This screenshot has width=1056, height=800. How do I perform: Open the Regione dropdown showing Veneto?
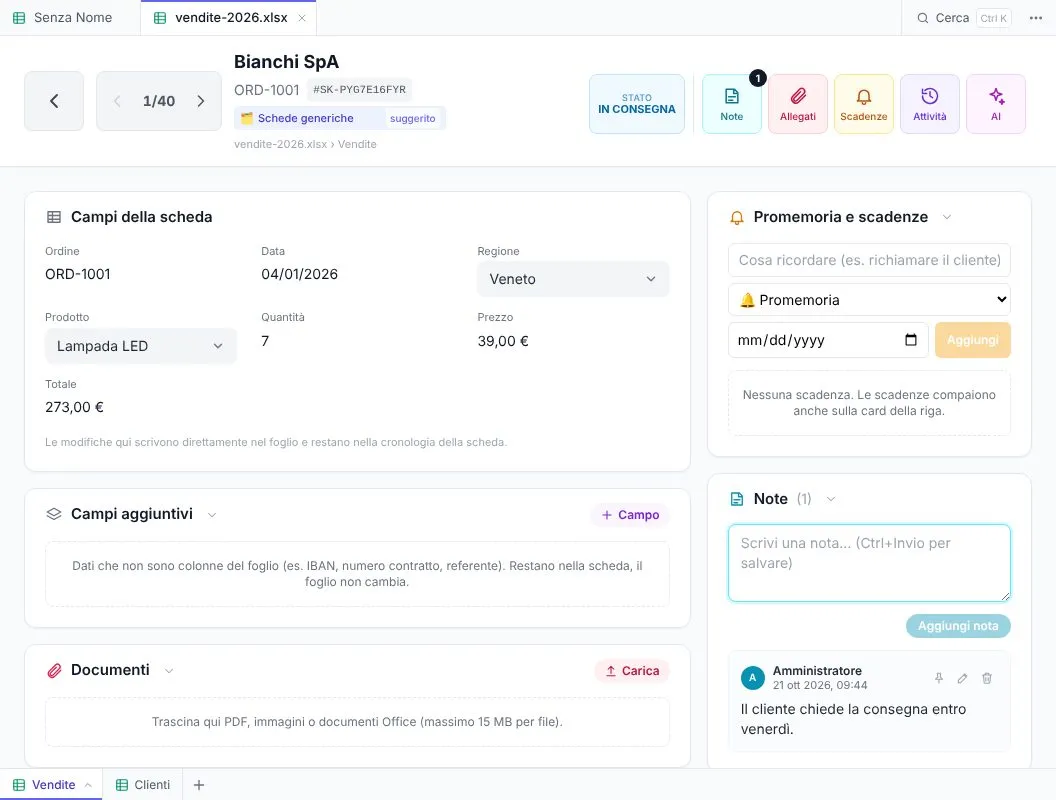573,279
